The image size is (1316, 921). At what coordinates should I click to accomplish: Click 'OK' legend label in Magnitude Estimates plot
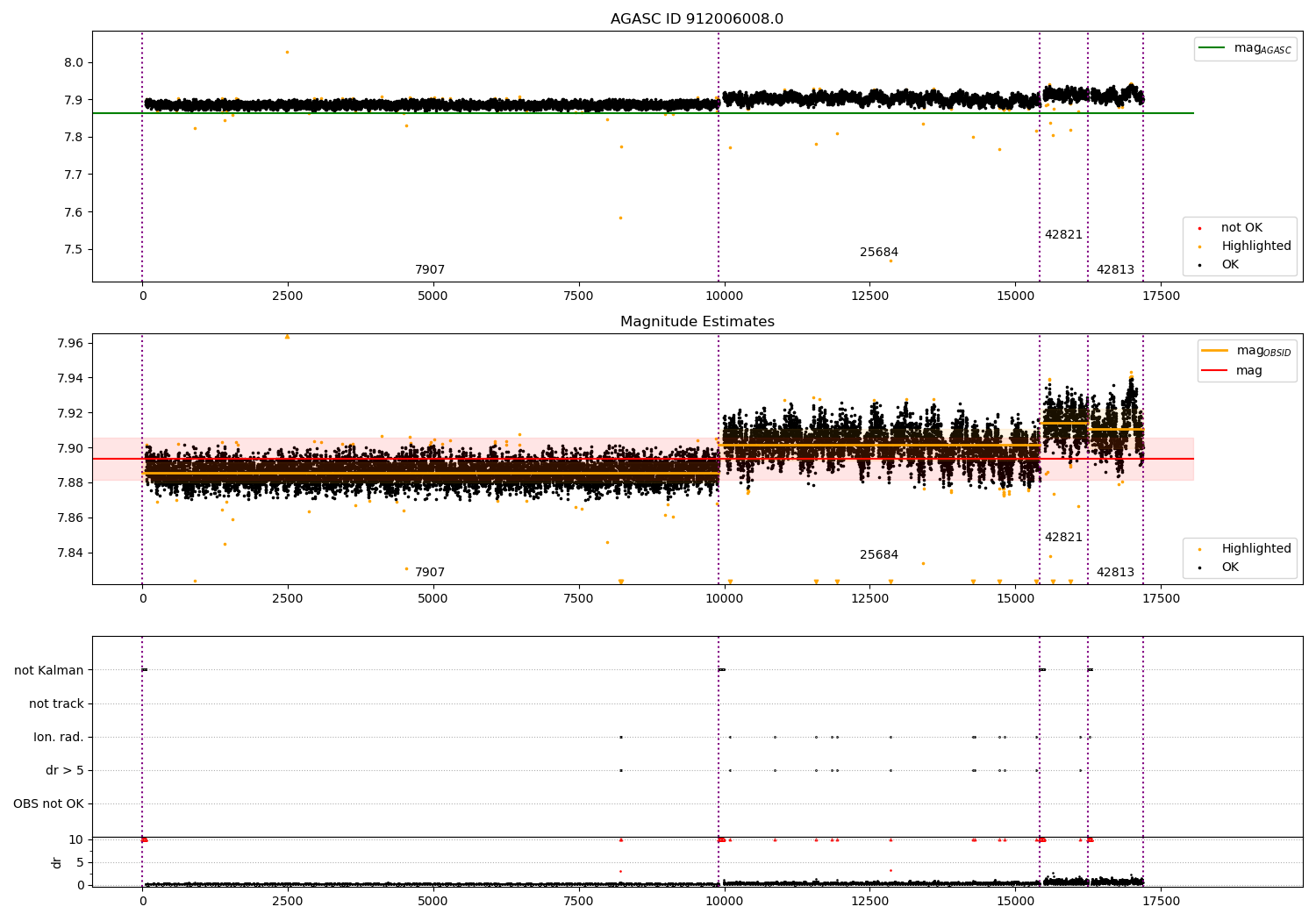point(1230,568)
